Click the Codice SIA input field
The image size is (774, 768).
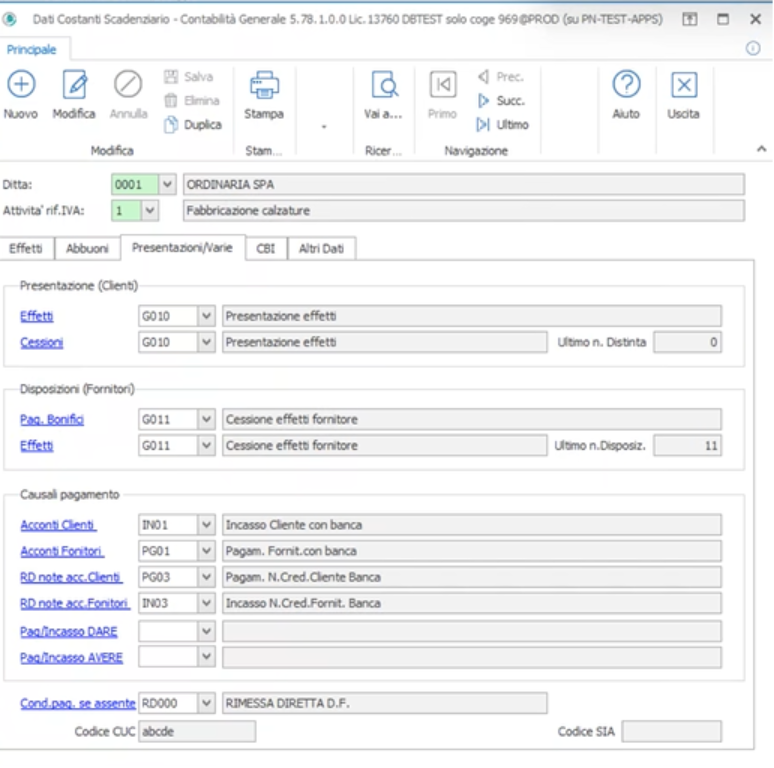(671, 731)
